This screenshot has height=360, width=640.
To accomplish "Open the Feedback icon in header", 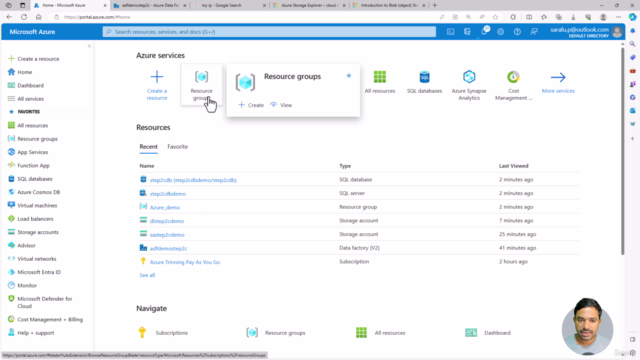I will [x=534, y=32].
